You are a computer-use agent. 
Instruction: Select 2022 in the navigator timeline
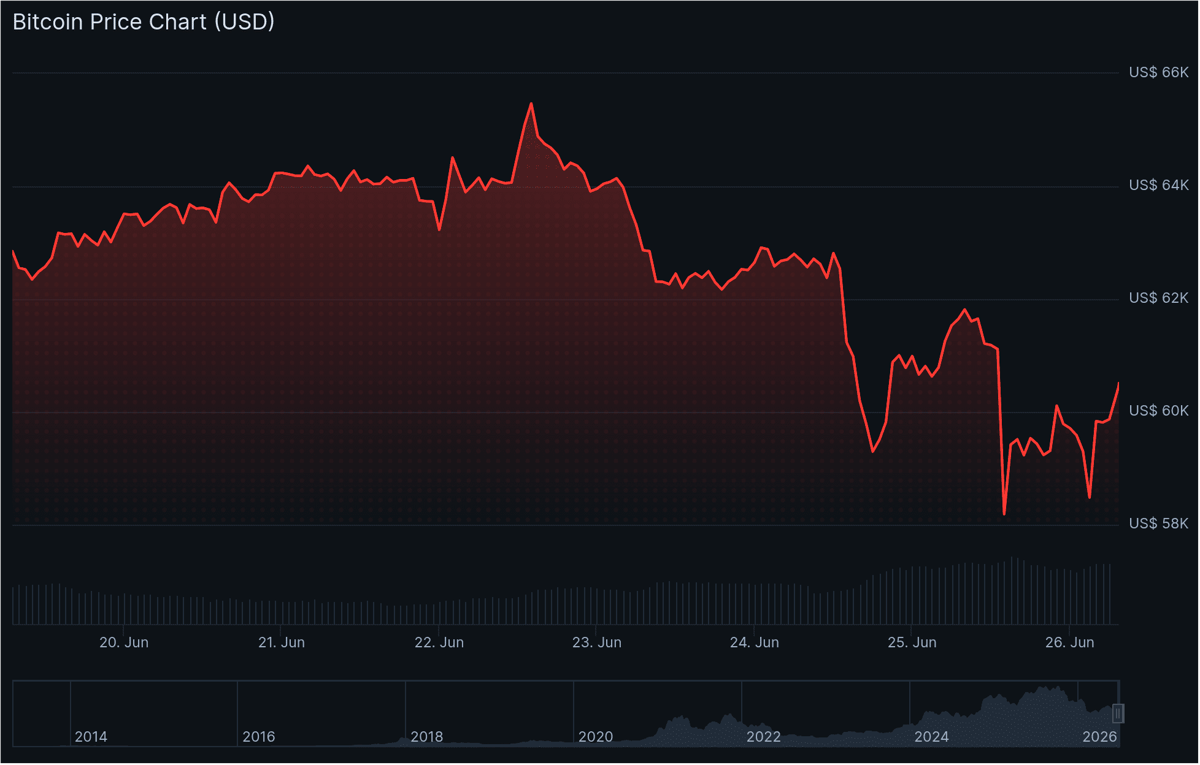(x=763, y=737)
